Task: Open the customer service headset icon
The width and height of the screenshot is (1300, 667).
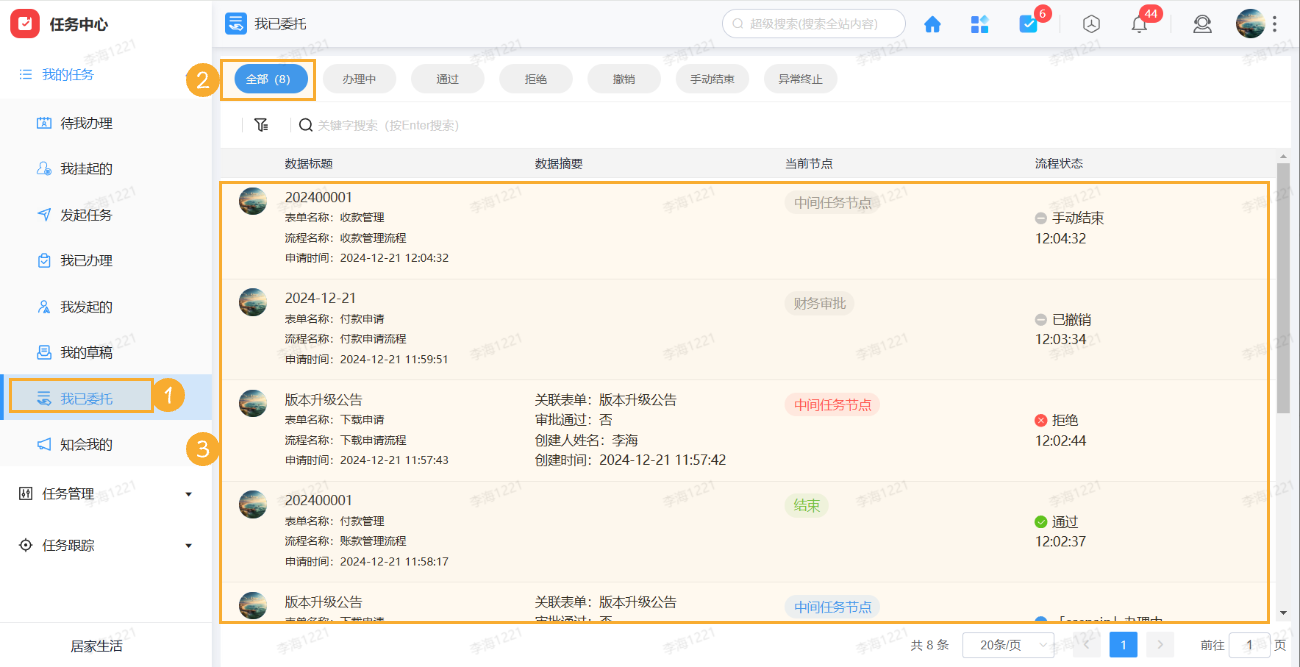Action: (x=1202, y=24)
